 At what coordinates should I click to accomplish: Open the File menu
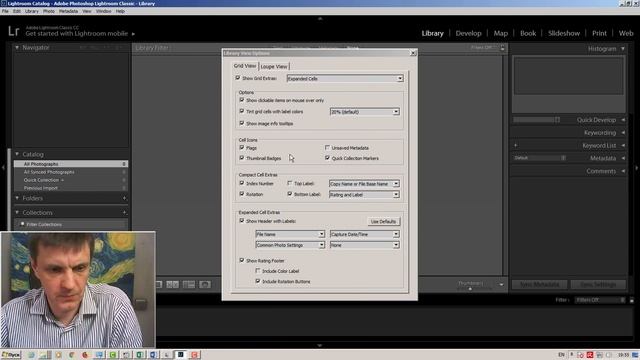5,11
